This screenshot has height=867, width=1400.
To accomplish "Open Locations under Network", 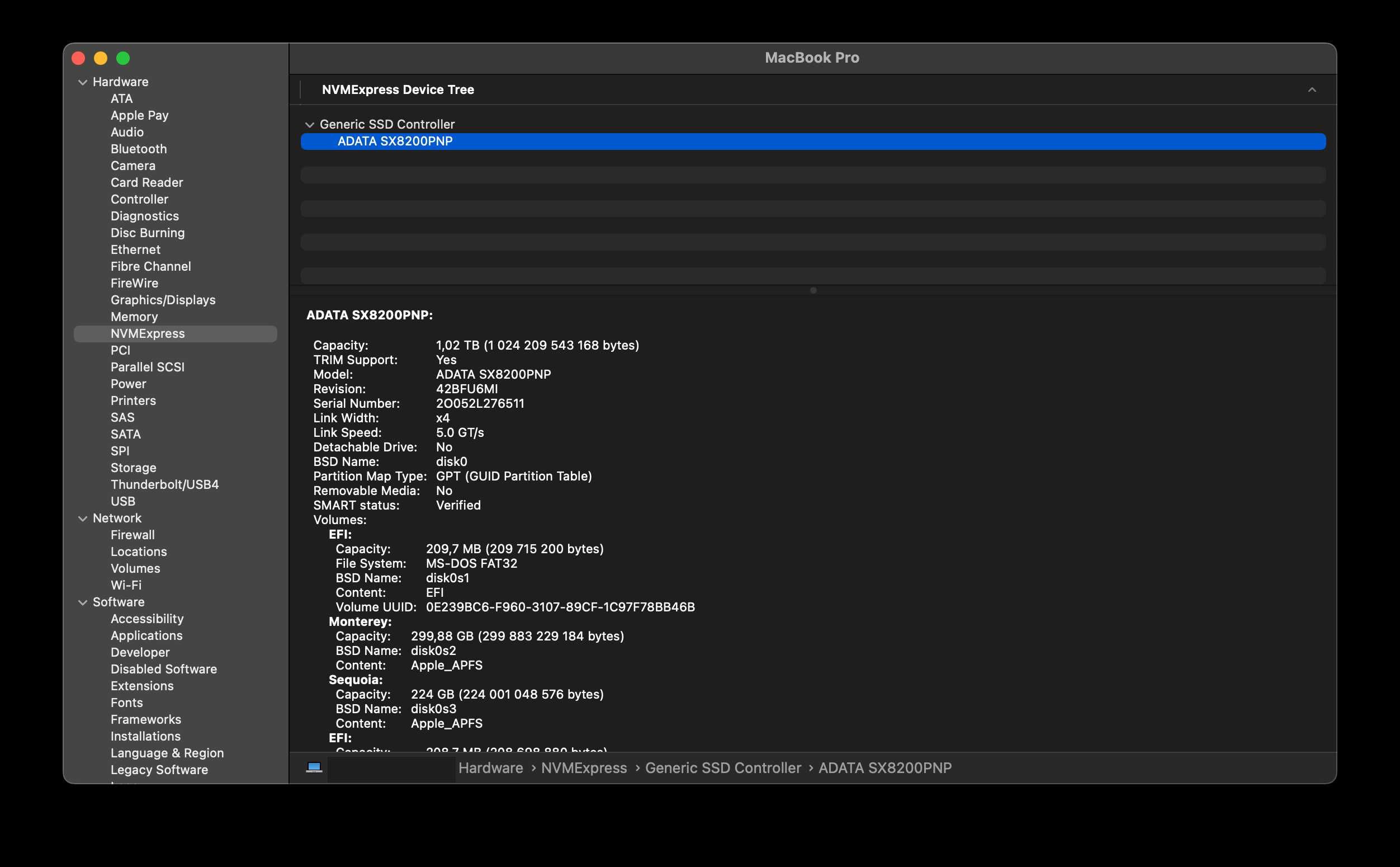I will tap(139, 552).
